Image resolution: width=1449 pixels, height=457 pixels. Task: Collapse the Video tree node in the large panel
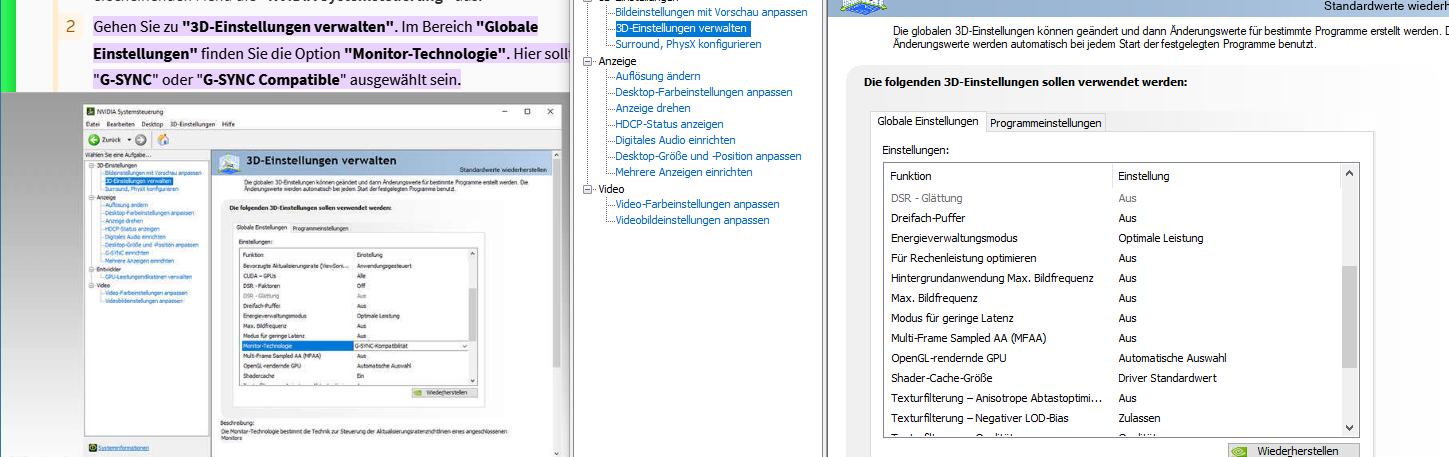click(589, 189)
